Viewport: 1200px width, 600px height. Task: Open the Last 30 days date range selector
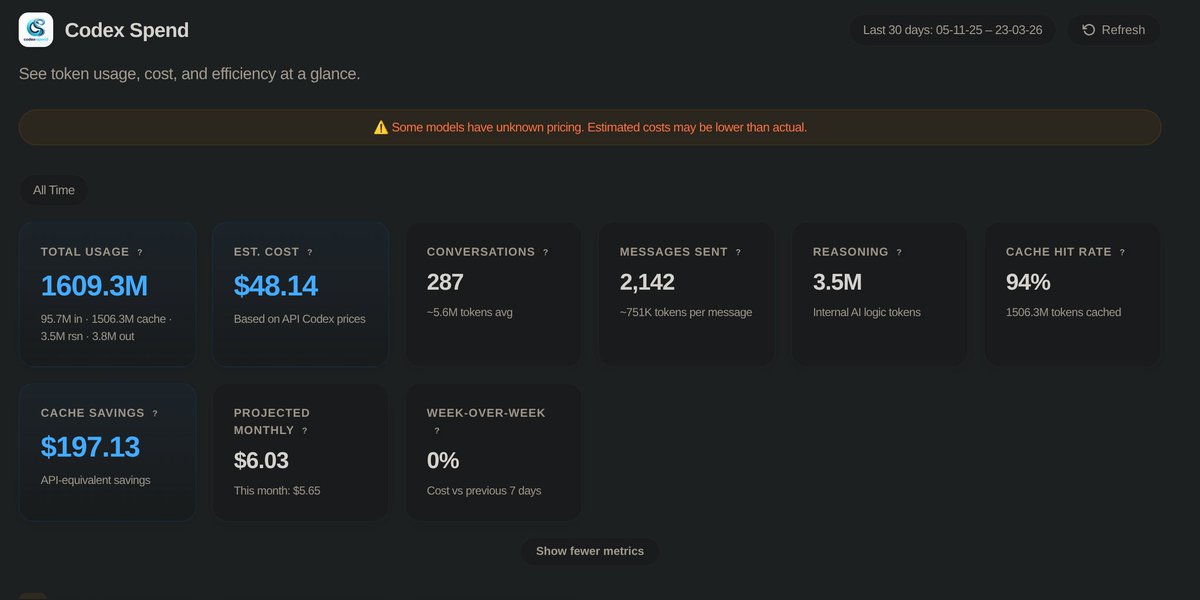(x=952, y=30)
